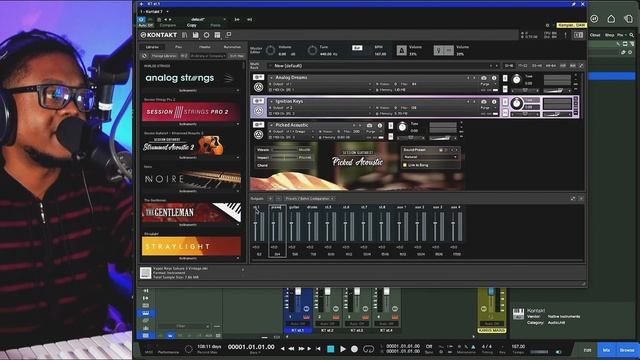The image size is (640, 360).
Task: Switch to the Automation tab
Action: click(232, 47)
